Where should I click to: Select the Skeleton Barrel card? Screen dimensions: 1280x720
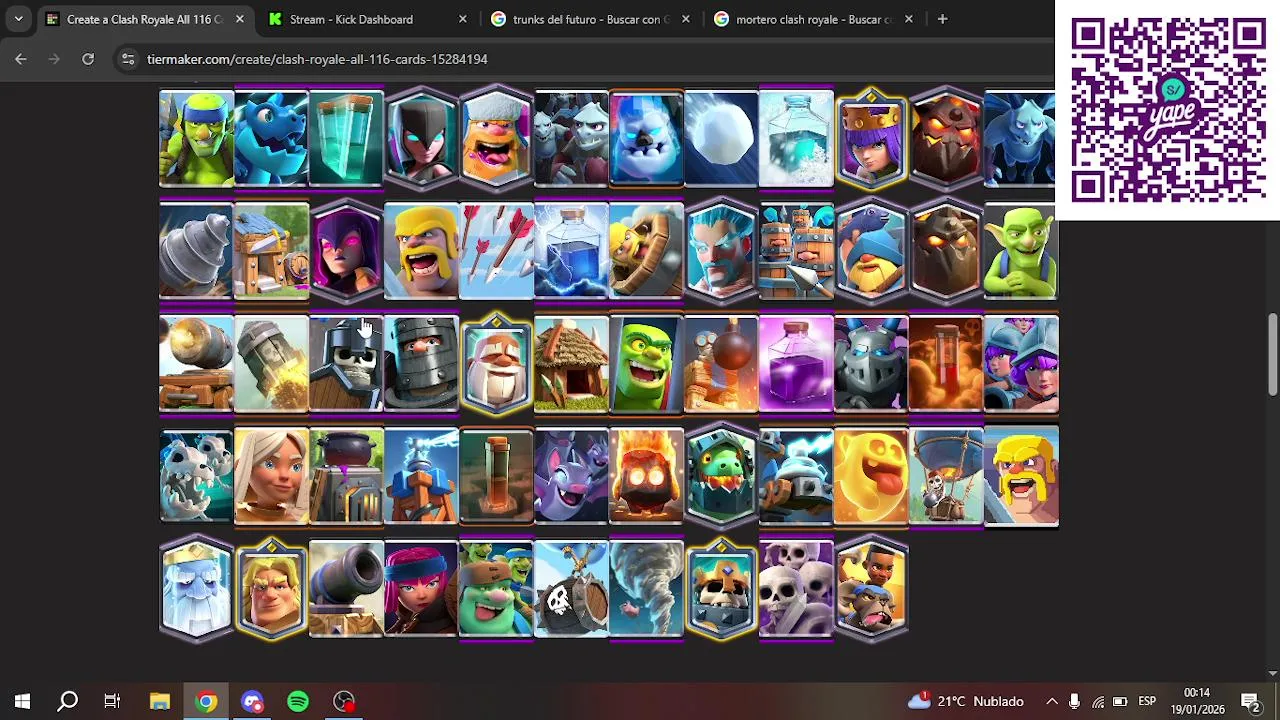(x=571, y=589)
